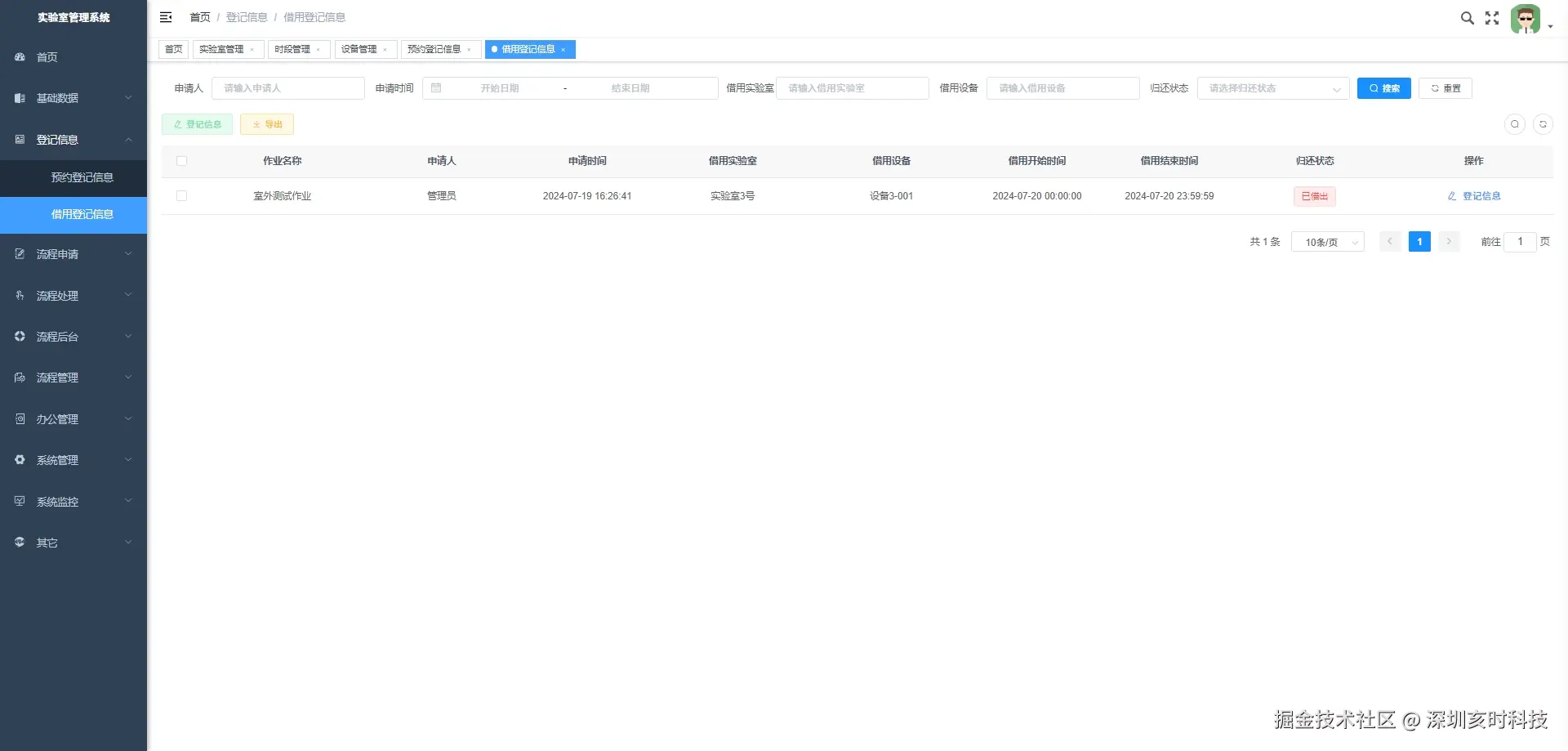This screenshot has width=1568, height=751.
Task: Close the 实验室管理 tab
Action: click(252, 50)
